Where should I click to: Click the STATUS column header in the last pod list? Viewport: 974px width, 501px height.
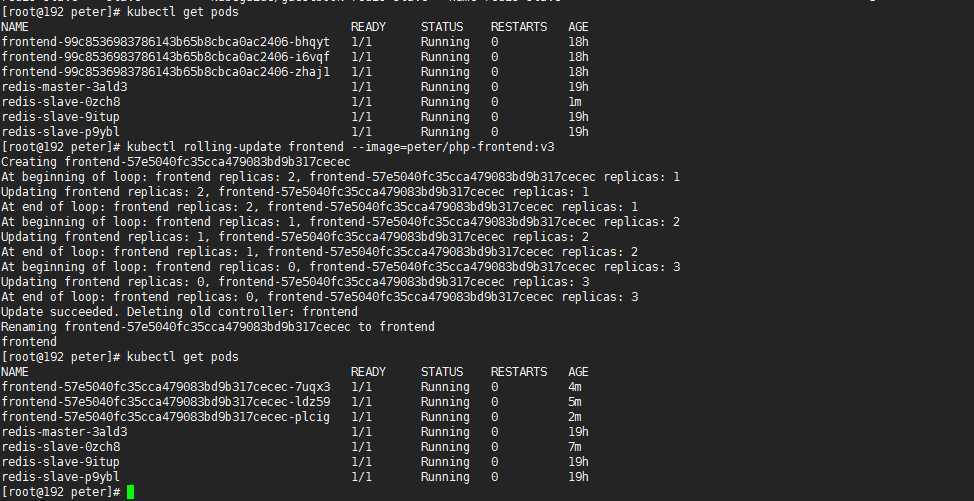point(441,372)
